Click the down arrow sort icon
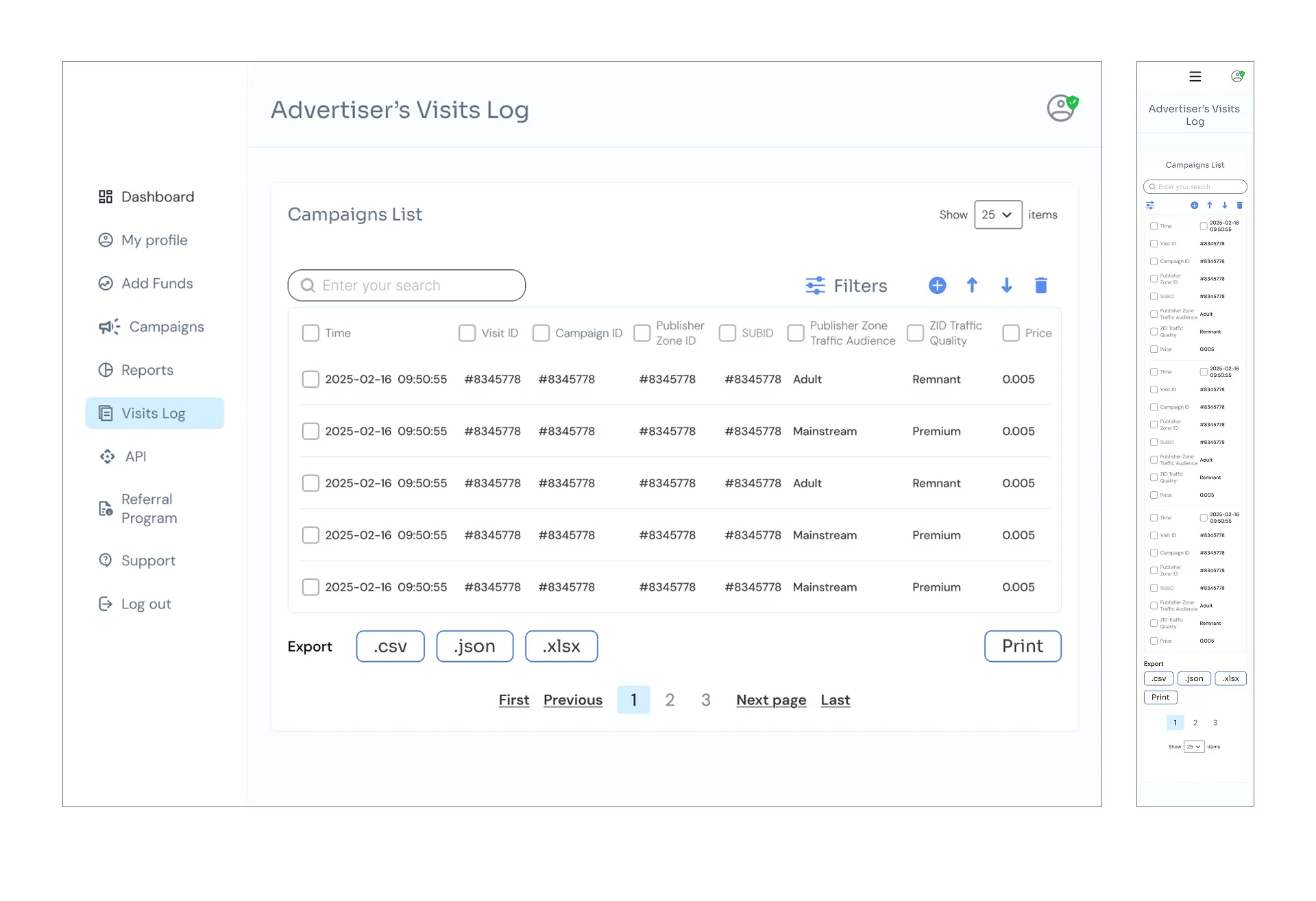The width and height of the screenshot is (1316, 901). (x=1006, y=285)
